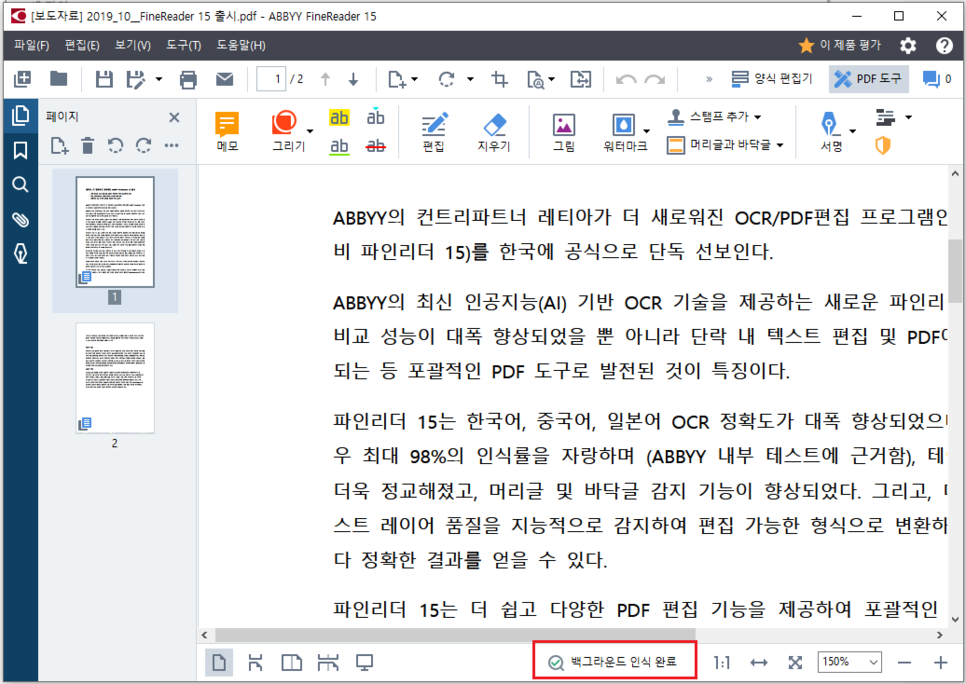Open the bookmarks sidebar panel
Screen dimensions: 966x684
pyautogui.click(x=20, y=150)
